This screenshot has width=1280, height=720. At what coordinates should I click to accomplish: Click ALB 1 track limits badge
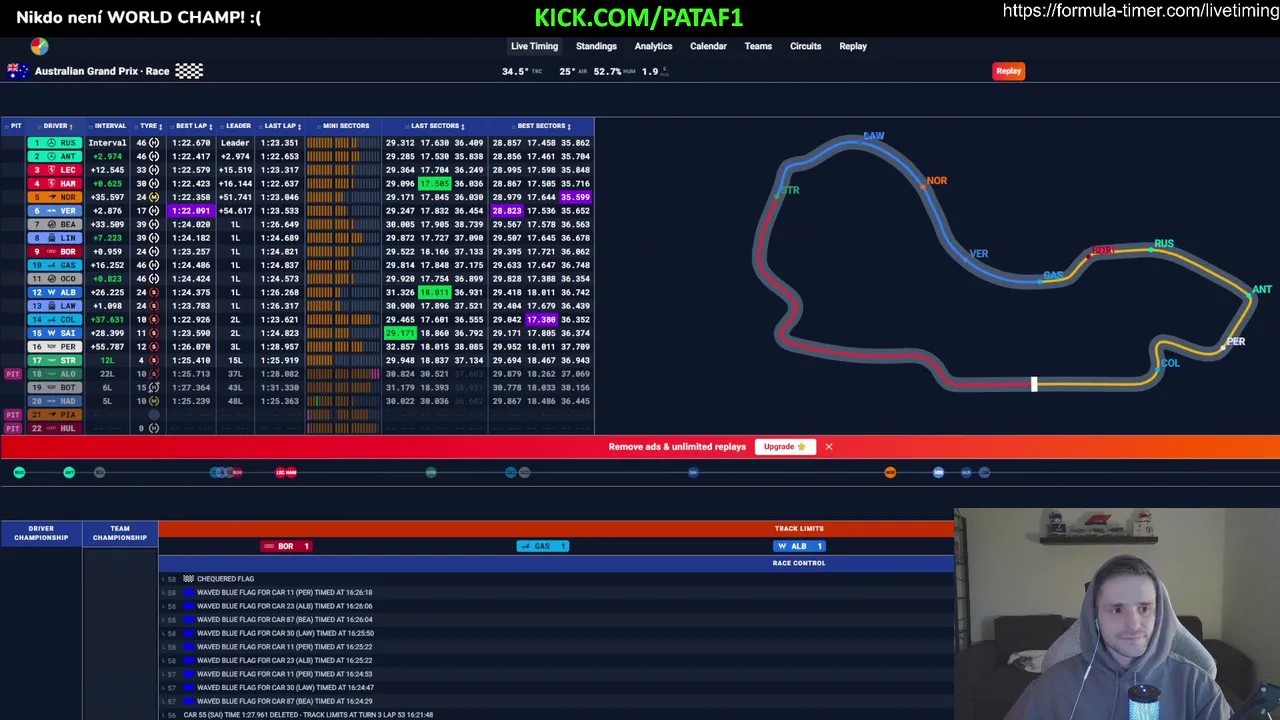(x=799, y=546)
